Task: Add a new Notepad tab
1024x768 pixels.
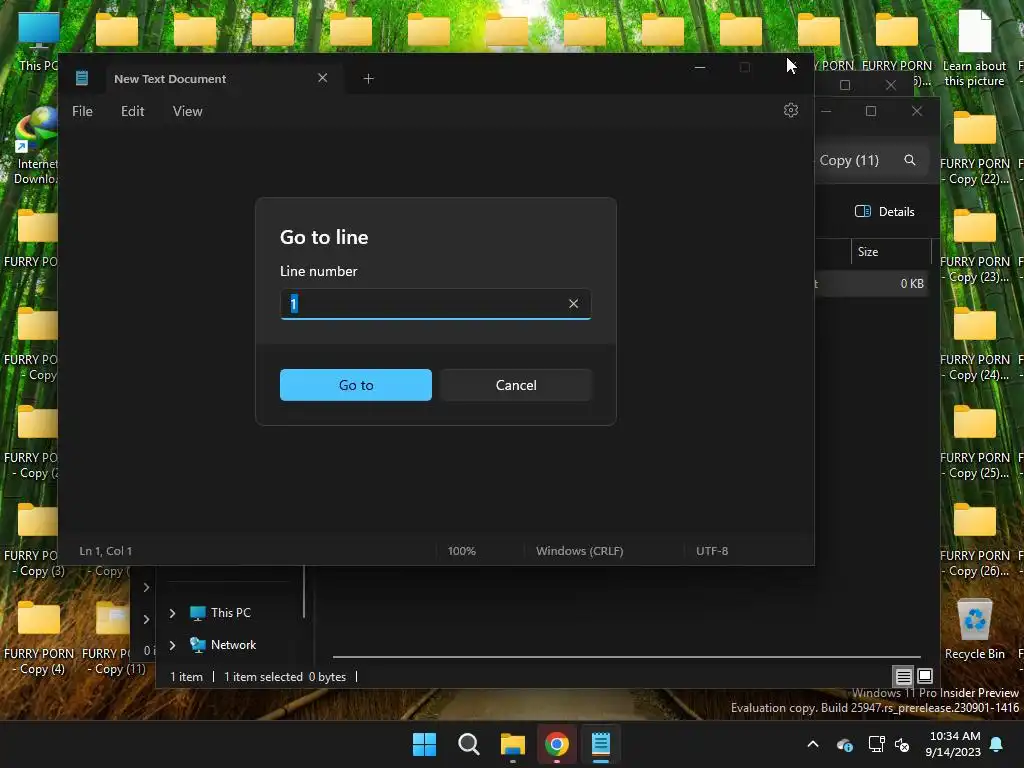Action: click(368, 78)
